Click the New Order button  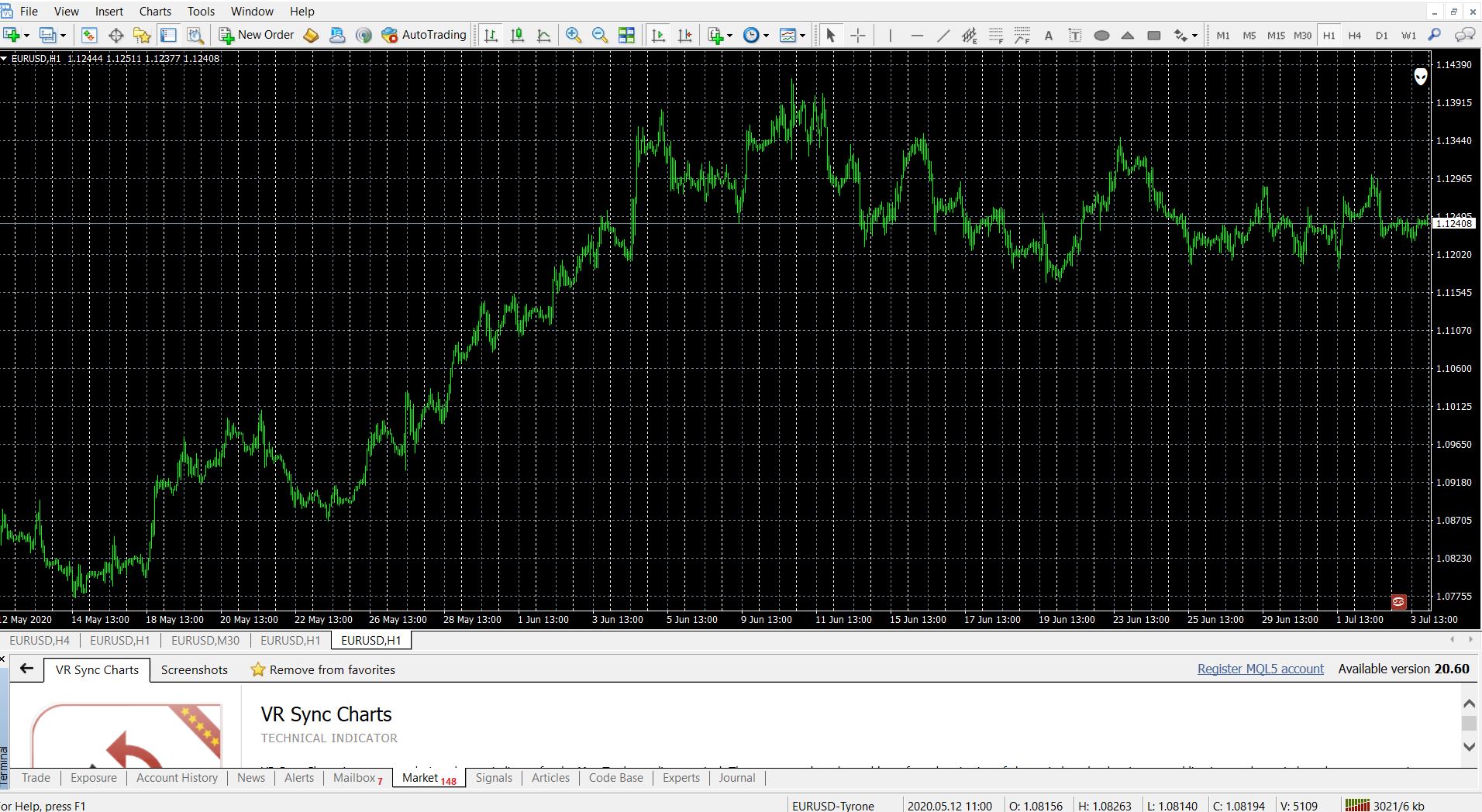[x=257, y=35]
